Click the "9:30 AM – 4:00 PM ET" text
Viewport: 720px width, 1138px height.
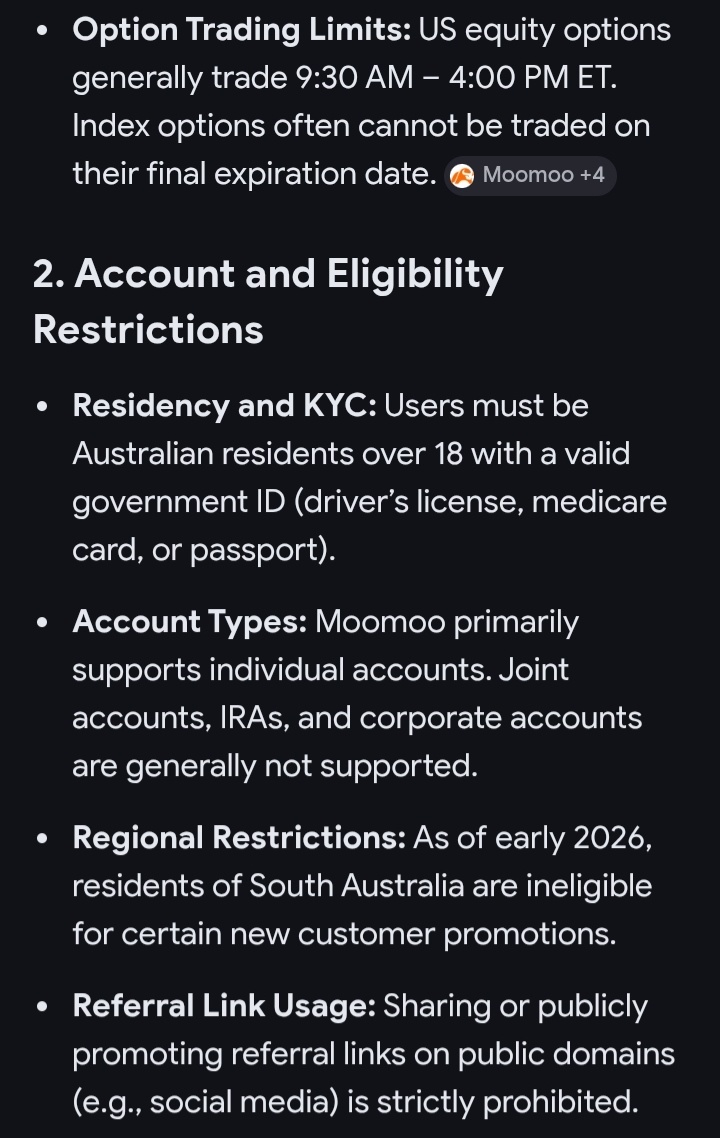click(455, 78)
